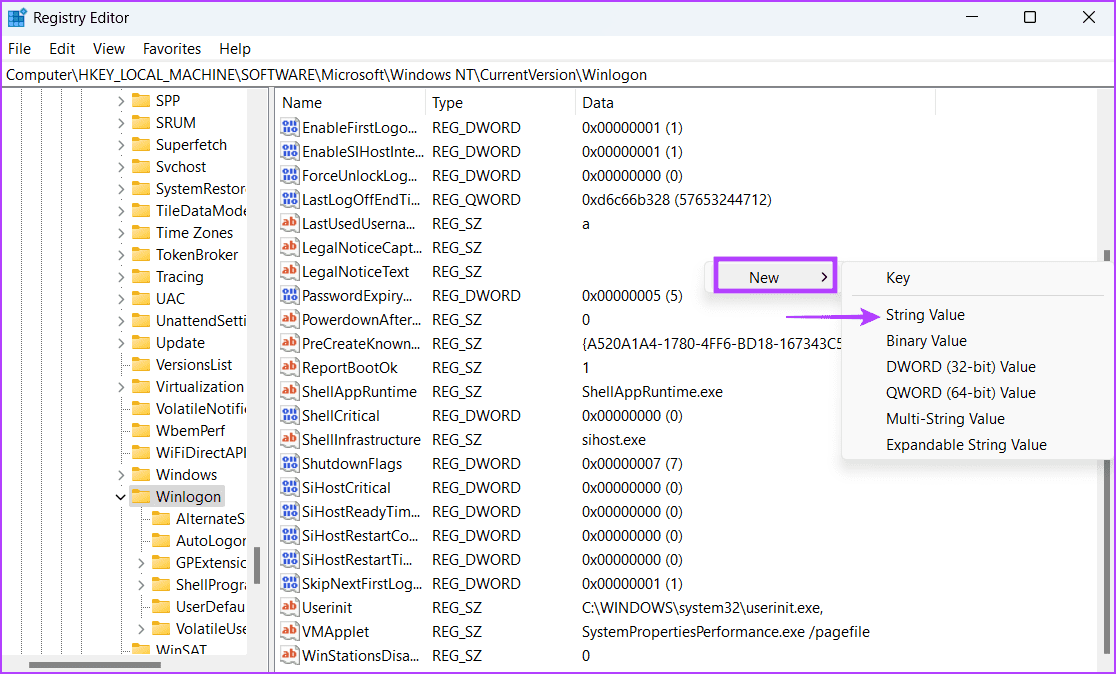This screenshot has width=1116, height=674.
Task: Expand the GPExtensions subkey chevron
Action: (141, 563)
